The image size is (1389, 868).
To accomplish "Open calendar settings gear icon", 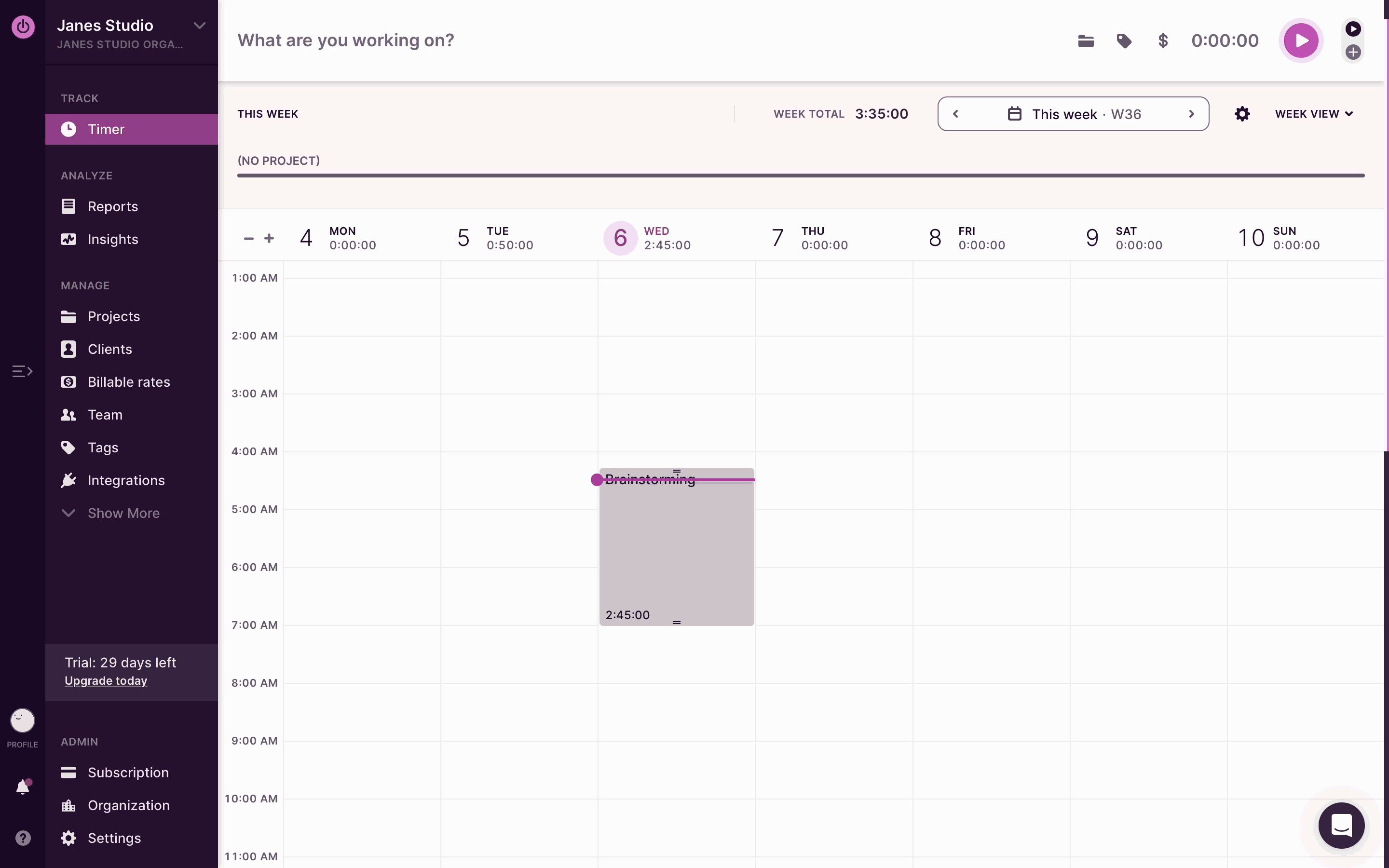I will tap(1242, 114).
